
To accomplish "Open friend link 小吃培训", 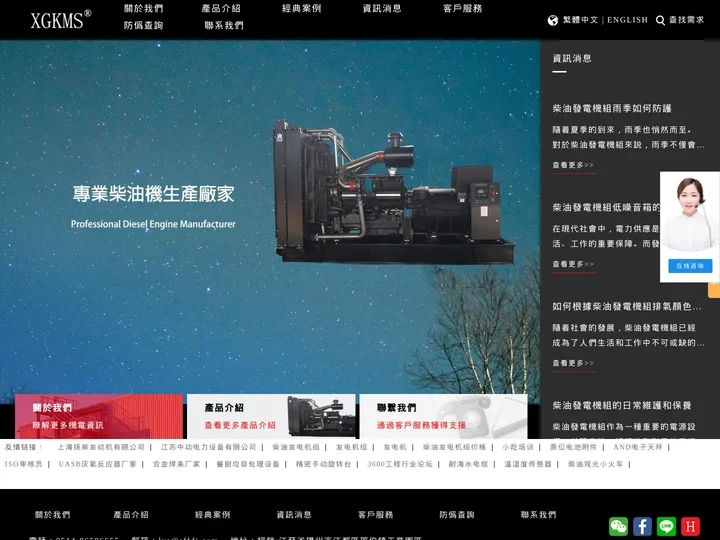I will click(x=518, y=447).
